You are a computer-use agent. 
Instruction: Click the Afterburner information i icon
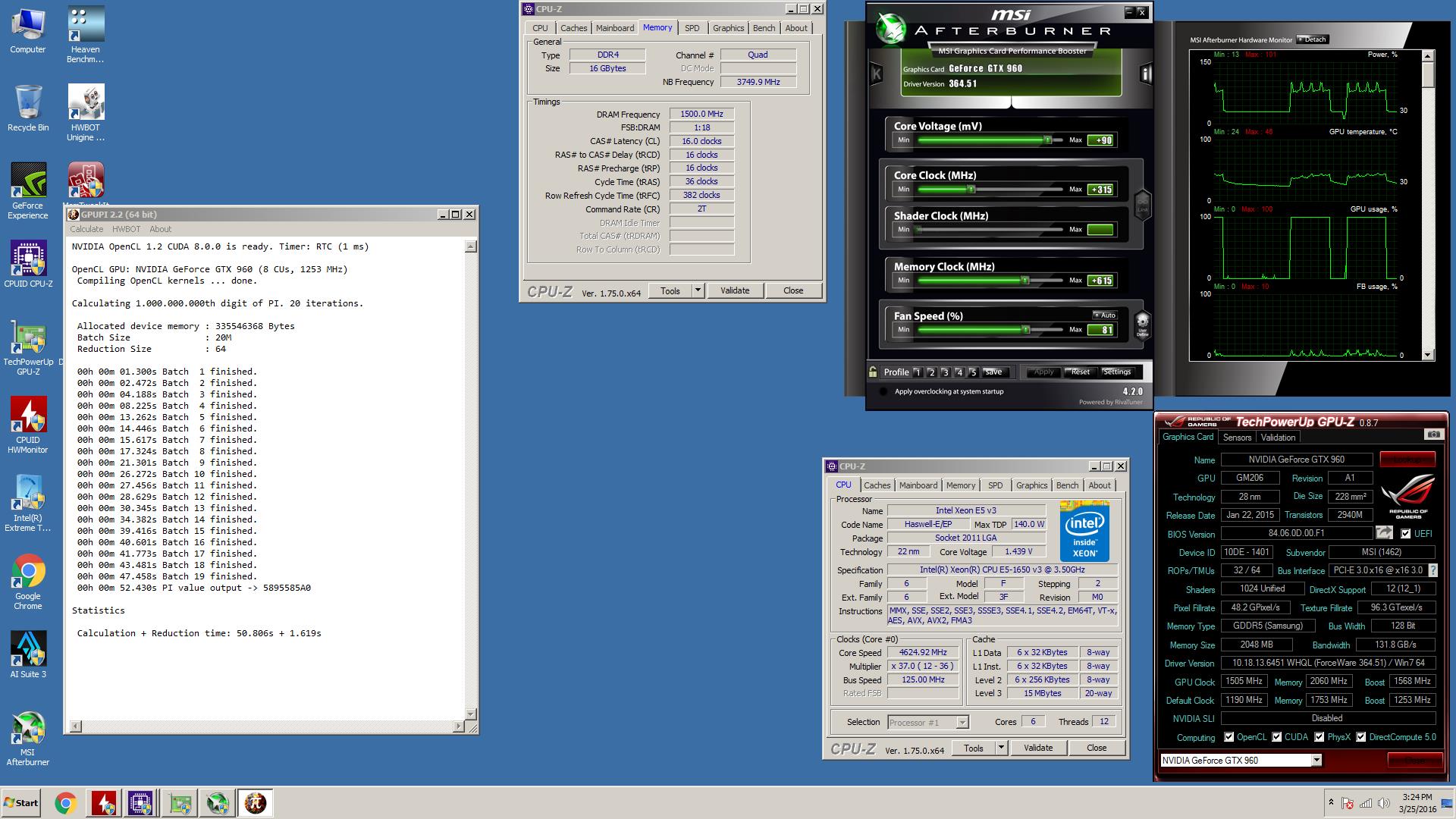(x=1146, y=74)
